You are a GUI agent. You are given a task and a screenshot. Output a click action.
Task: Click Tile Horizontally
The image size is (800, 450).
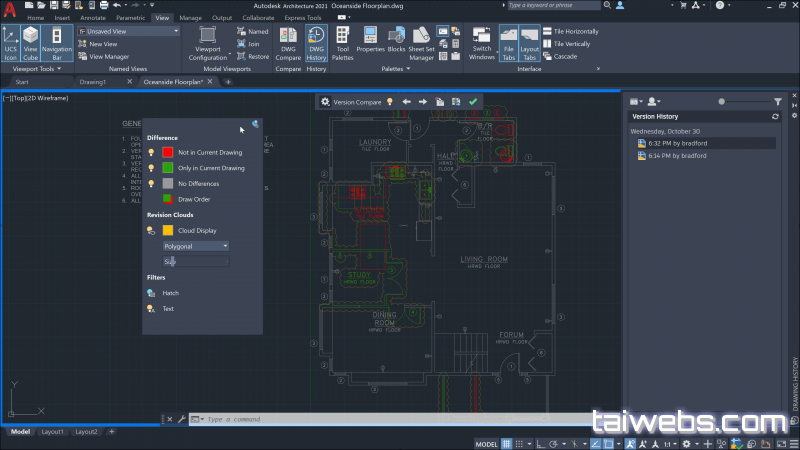click(x=571, y=31)
